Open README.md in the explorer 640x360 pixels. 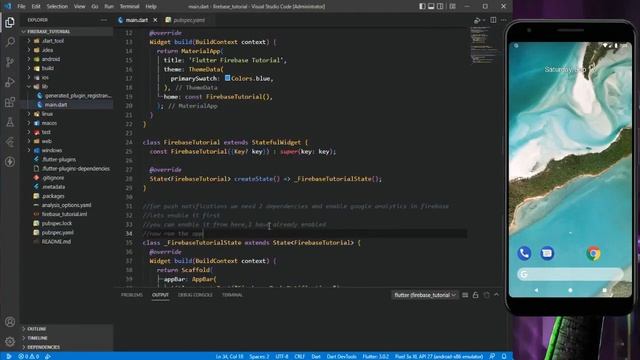[56, 242]
